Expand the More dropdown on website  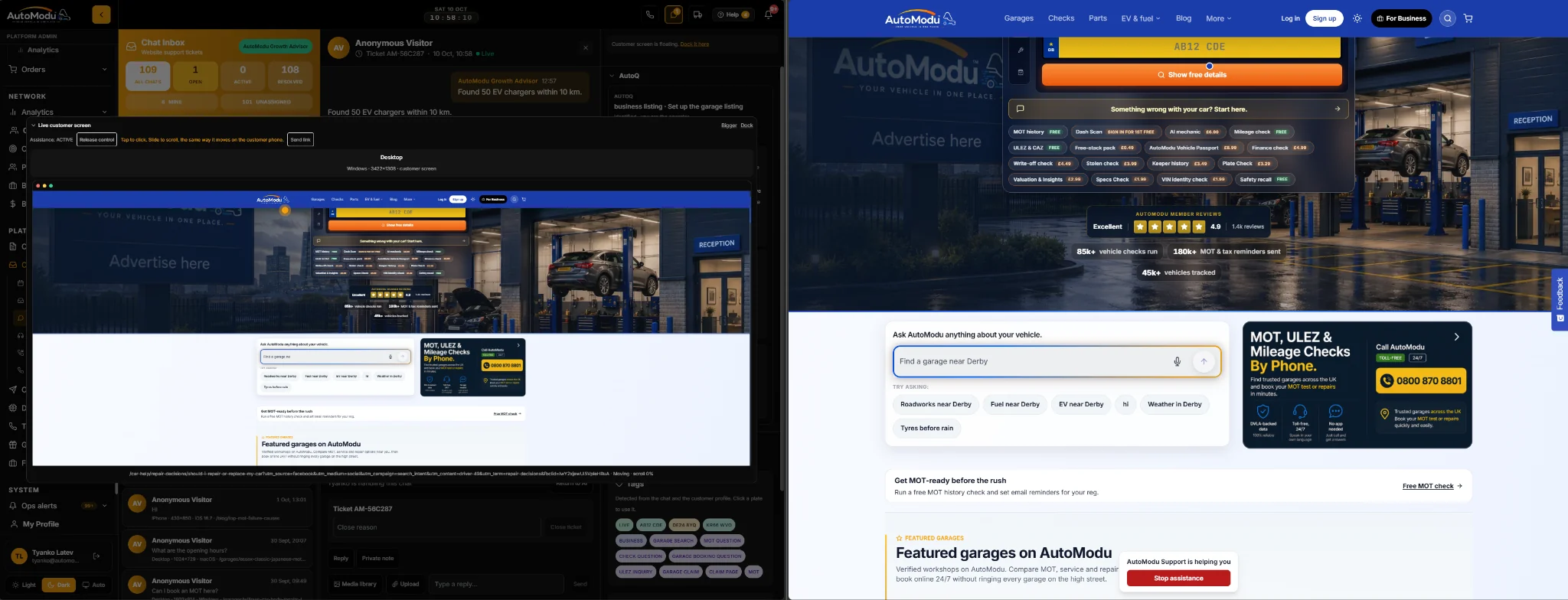[x=1219, y=18]
